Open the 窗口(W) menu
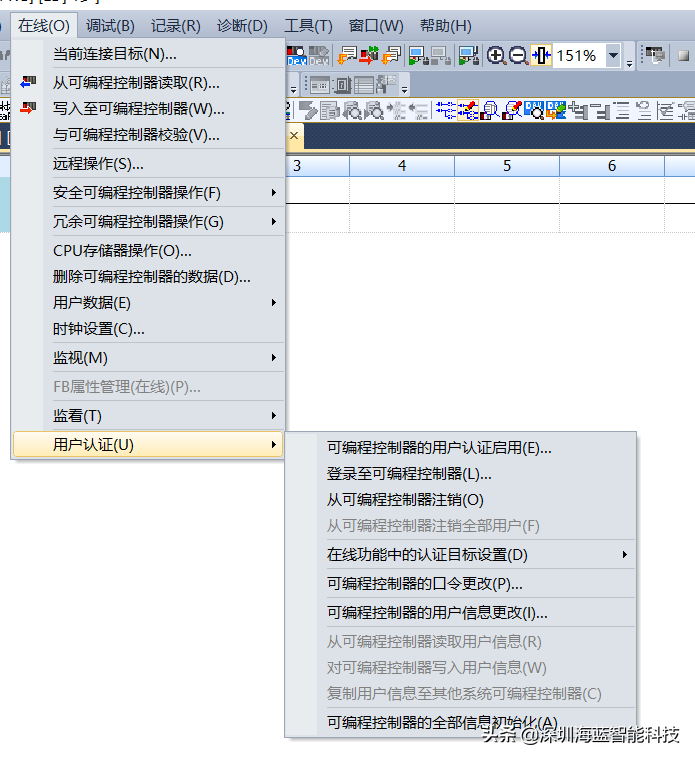 pos(376,26)
